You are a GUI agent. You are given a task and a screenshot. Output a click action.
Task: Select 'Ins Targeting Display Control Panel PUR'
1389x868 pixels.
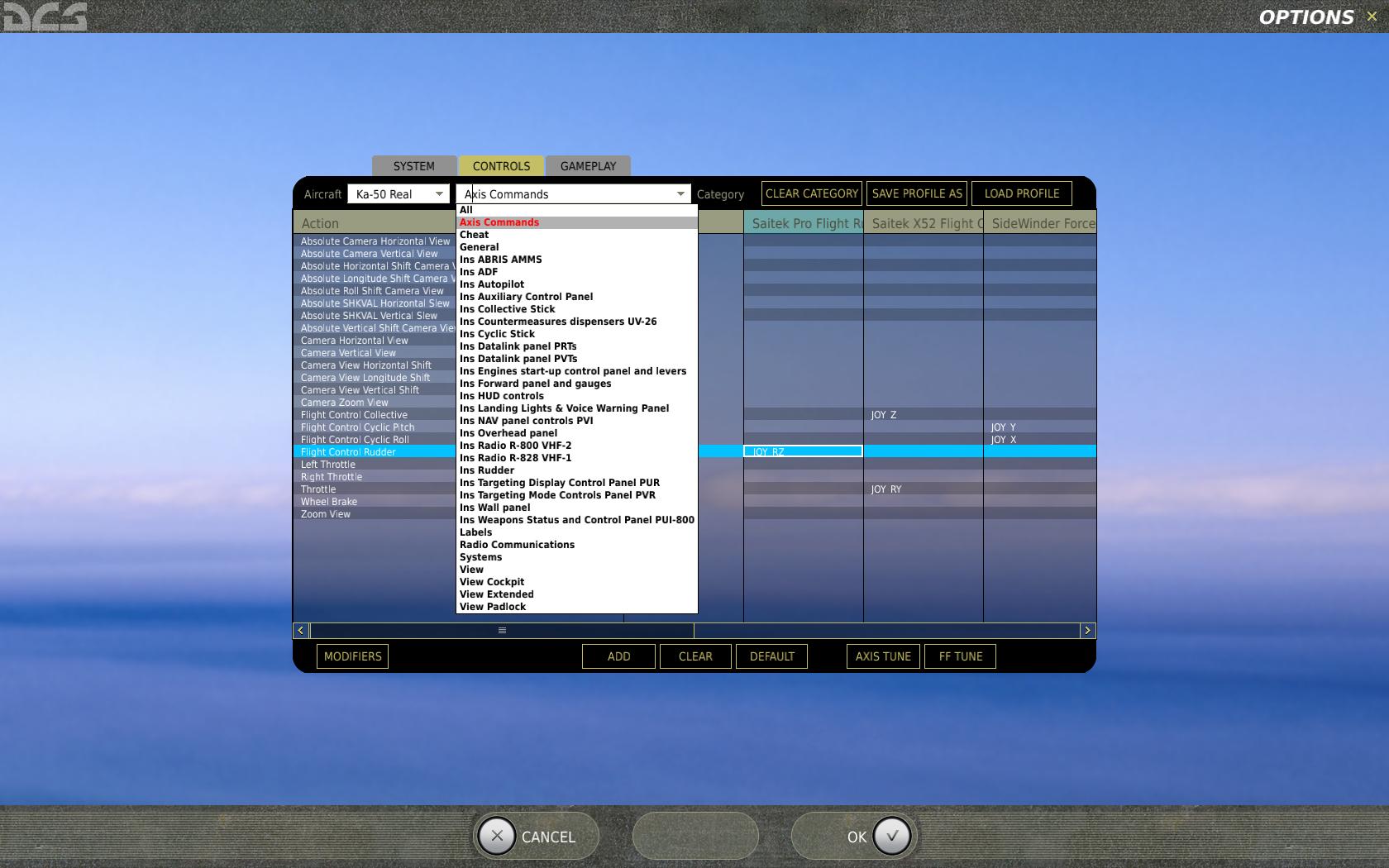[577, 483]
